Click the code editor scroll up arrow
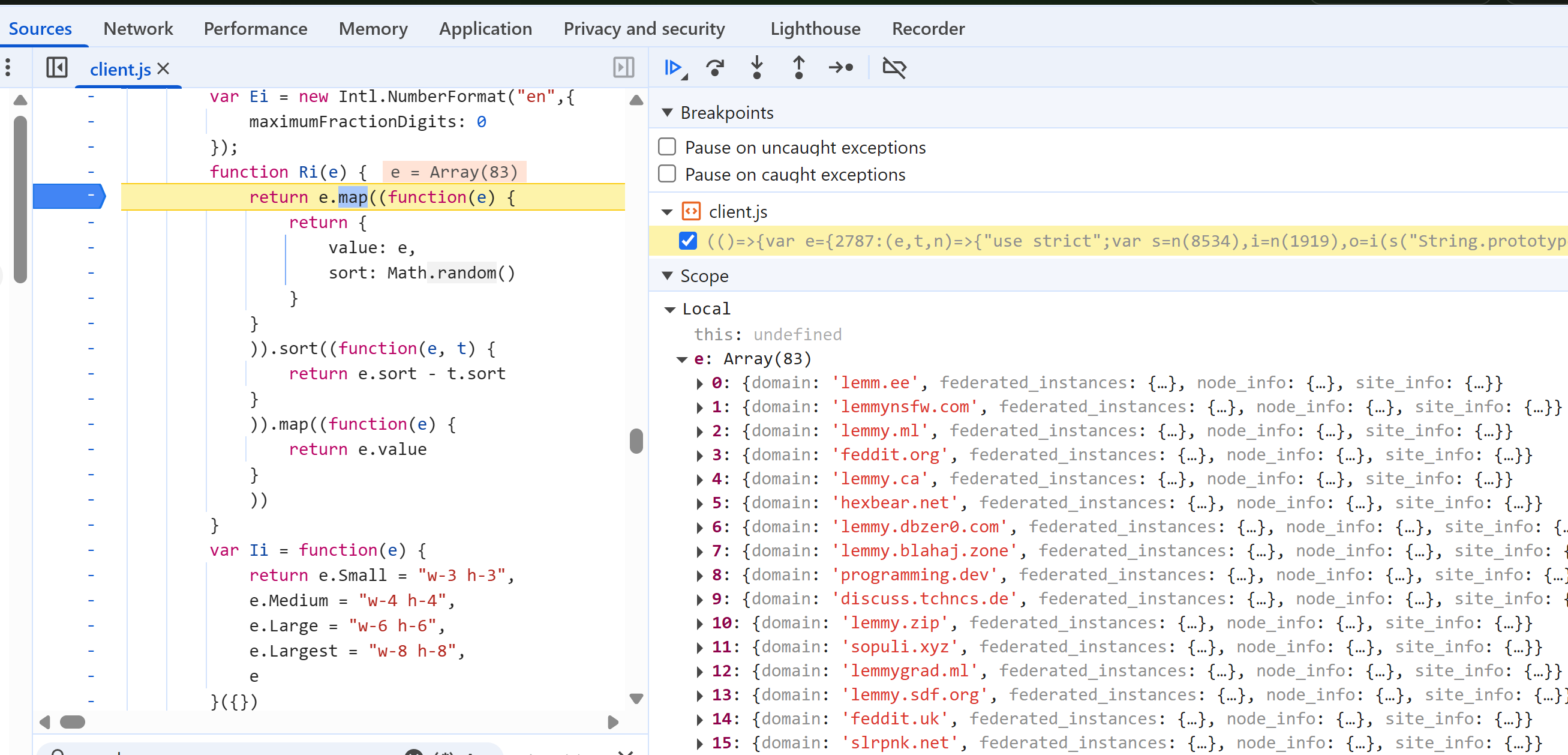Viewport: 1568px width, 755px height. [636, 100]
